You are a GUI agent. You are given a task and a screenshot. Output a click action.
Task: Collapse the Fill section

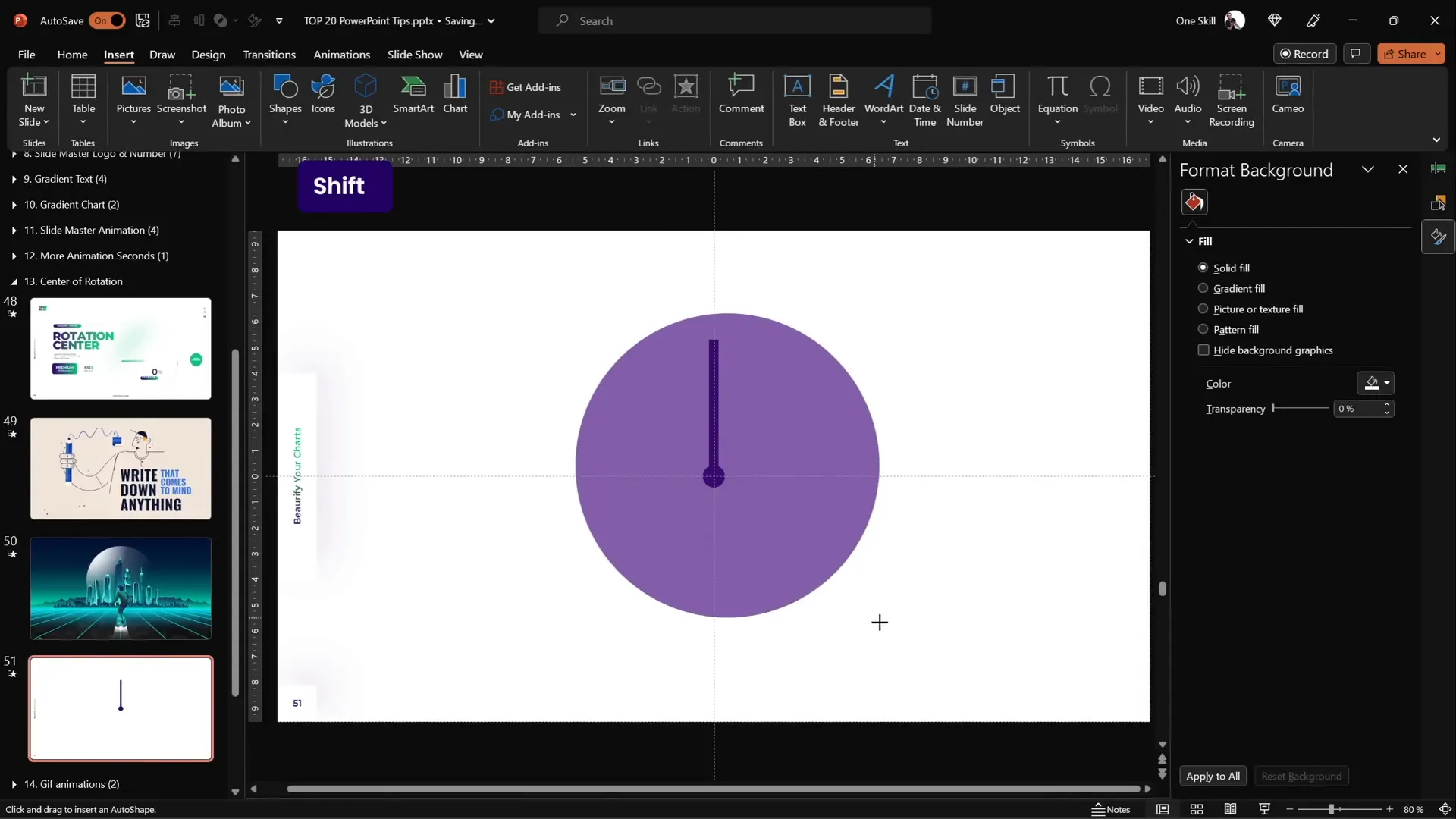1189,241
